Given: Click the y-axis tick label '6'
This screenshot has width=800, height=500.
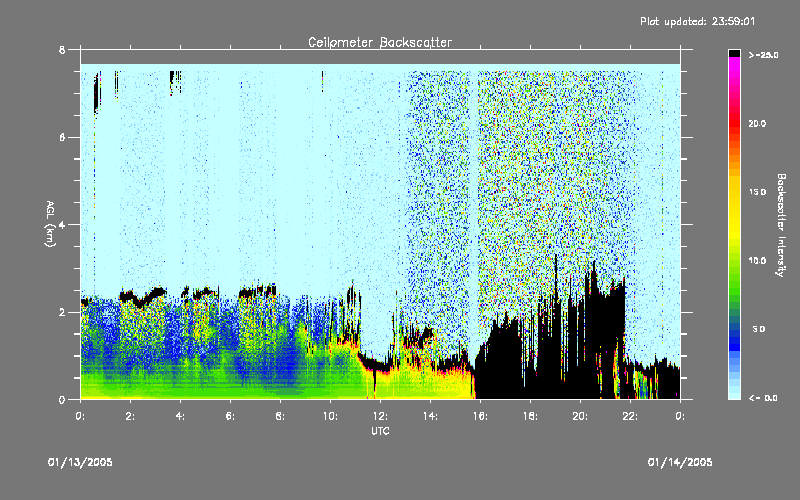Looking at the screenshot, I should pyautogui.click(x=62, y=137).
